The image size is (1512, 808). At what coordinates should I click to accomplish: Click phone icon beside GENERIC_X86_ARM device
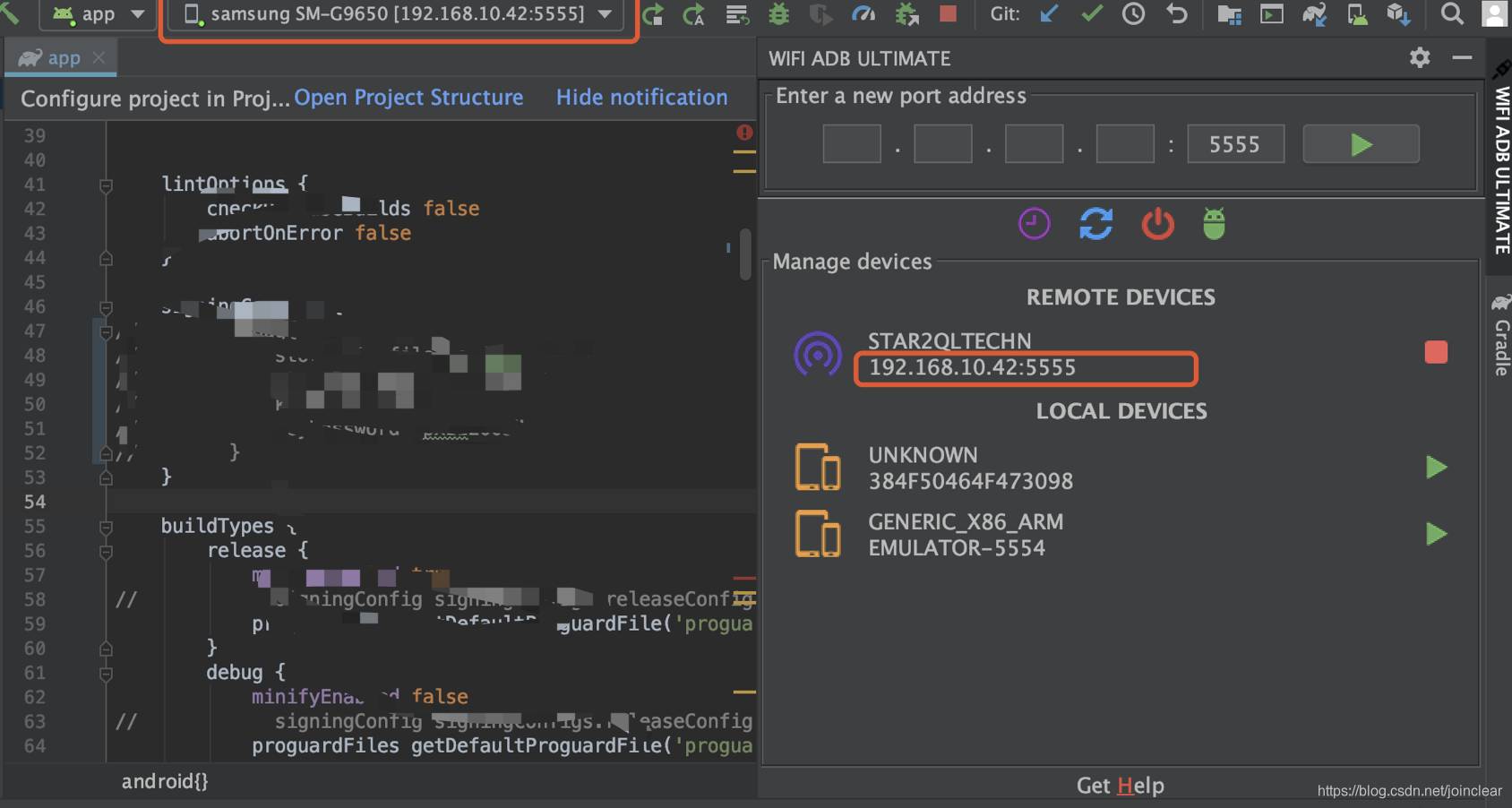[x=817, y=534]
